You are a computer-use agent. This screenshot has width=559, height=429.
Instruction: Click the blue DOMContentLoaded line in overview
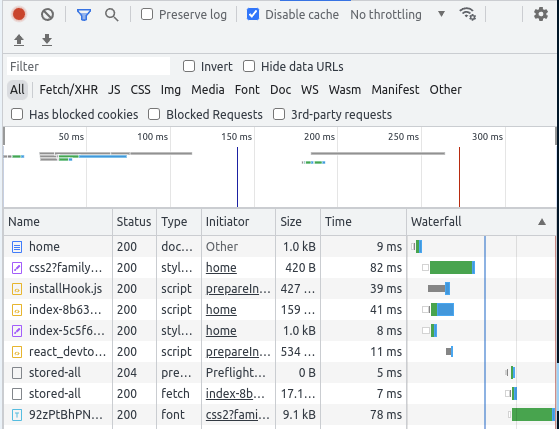coord(237,177)
